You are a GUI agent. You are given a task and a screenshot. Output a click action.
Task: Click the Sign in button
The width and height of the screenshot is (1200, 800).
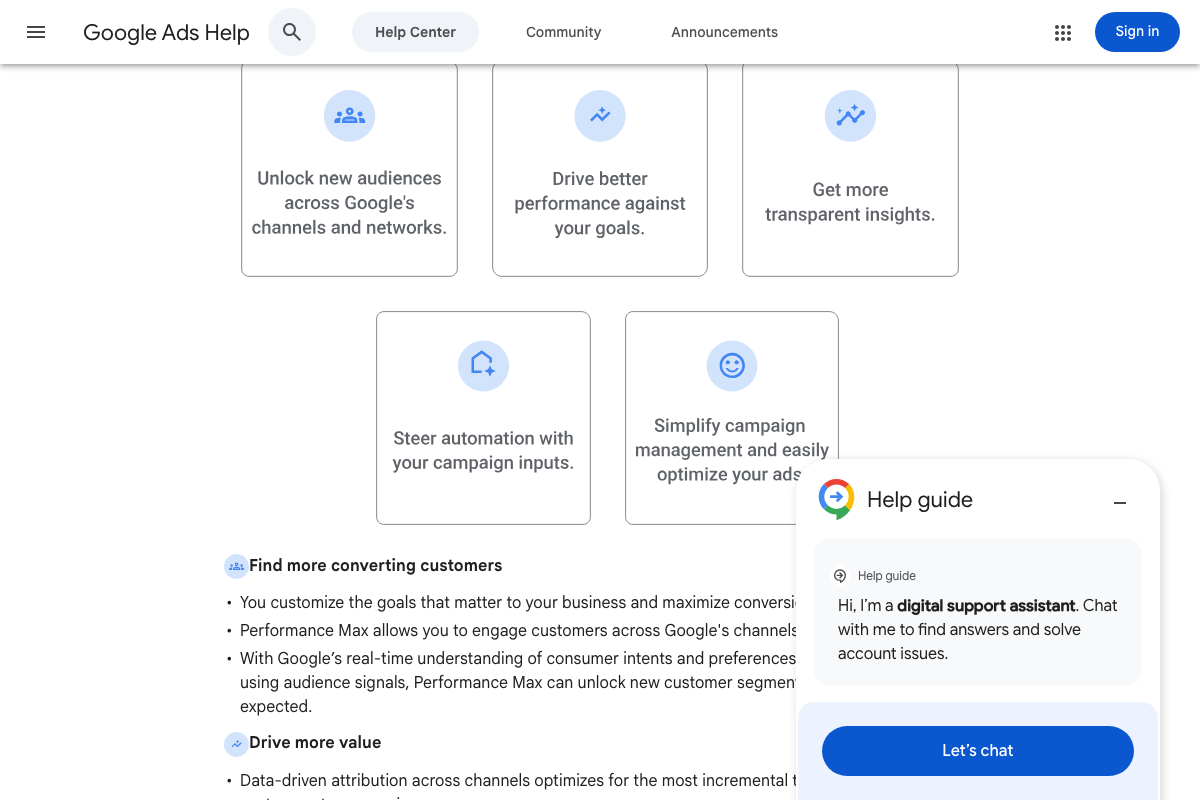point(1137,32)
